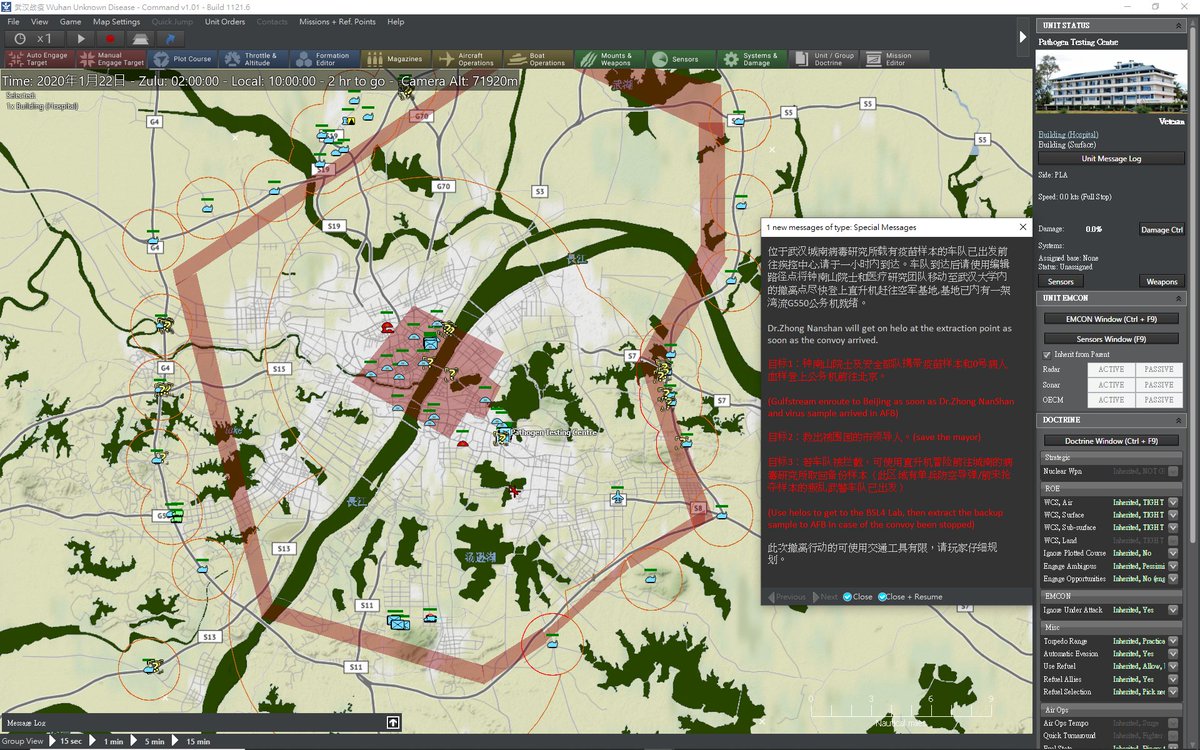Open Throttle & Altitude settings
Viewport: 1200px width, 750px height.
click(x=253, y=59)
